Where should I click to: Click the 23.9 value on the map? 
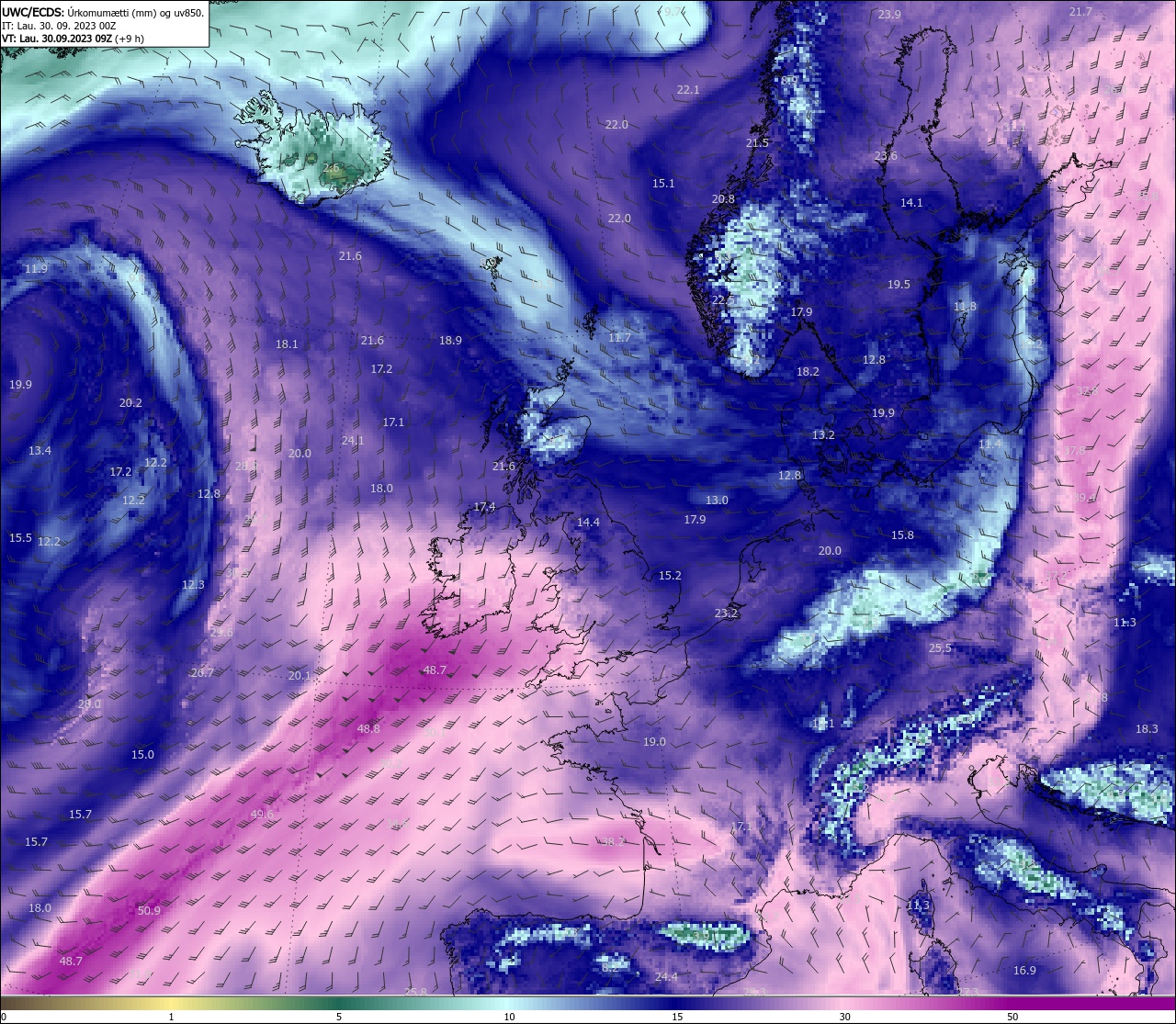pos(889,15)
